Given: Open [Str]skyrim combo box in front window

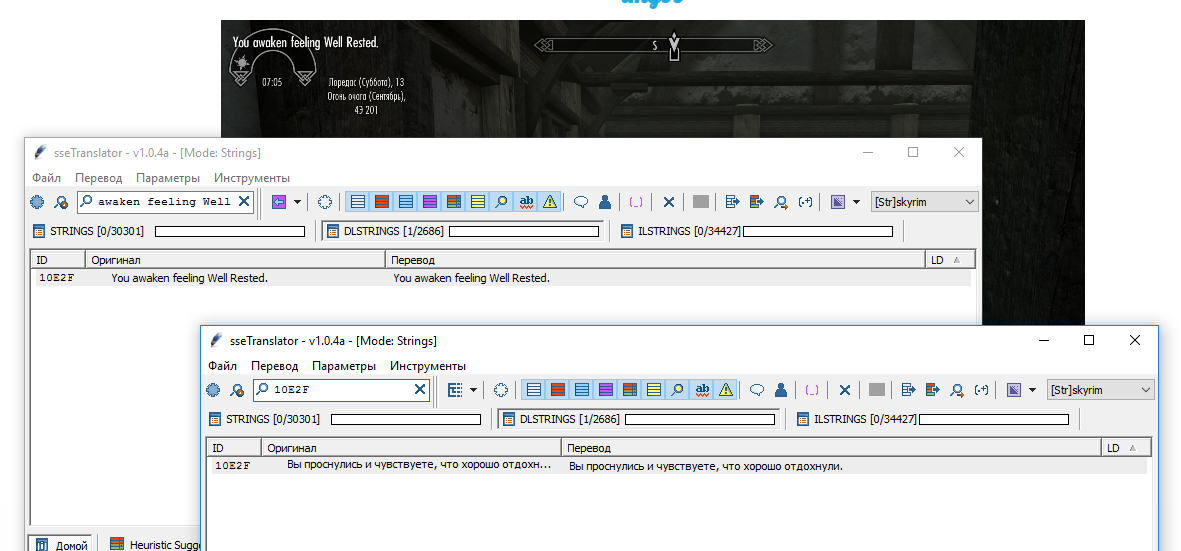Looking at the screenshot, I should pos(1100,390).
